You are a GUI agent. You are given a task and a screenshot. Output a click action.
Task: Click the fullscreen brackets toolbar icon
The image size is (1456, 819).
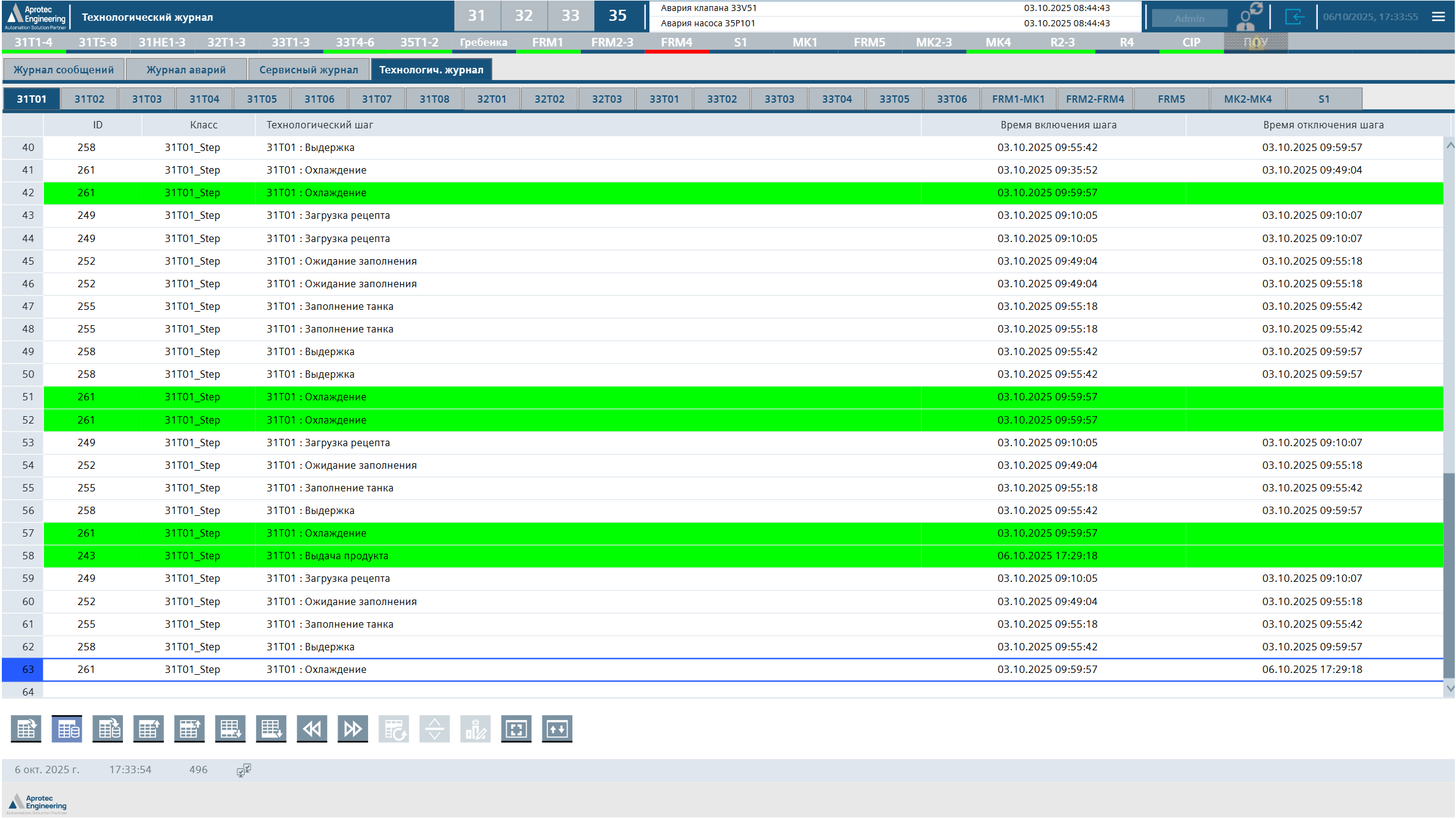coord(516,729)
